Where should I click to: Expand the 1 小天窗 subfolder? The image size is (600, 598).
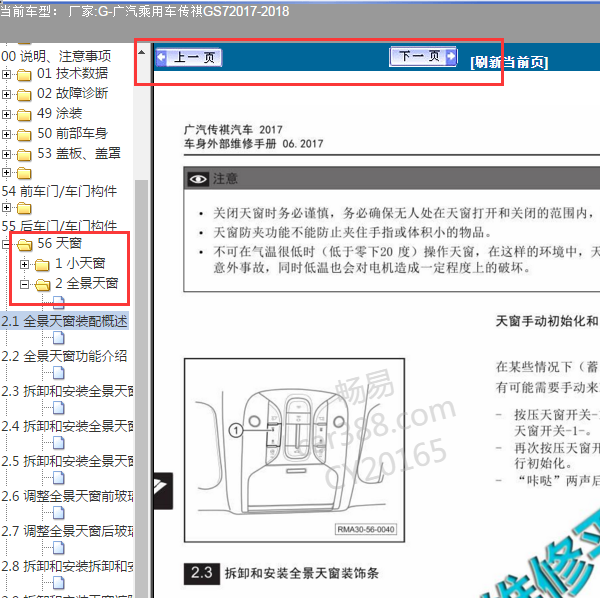click(24, 264)
